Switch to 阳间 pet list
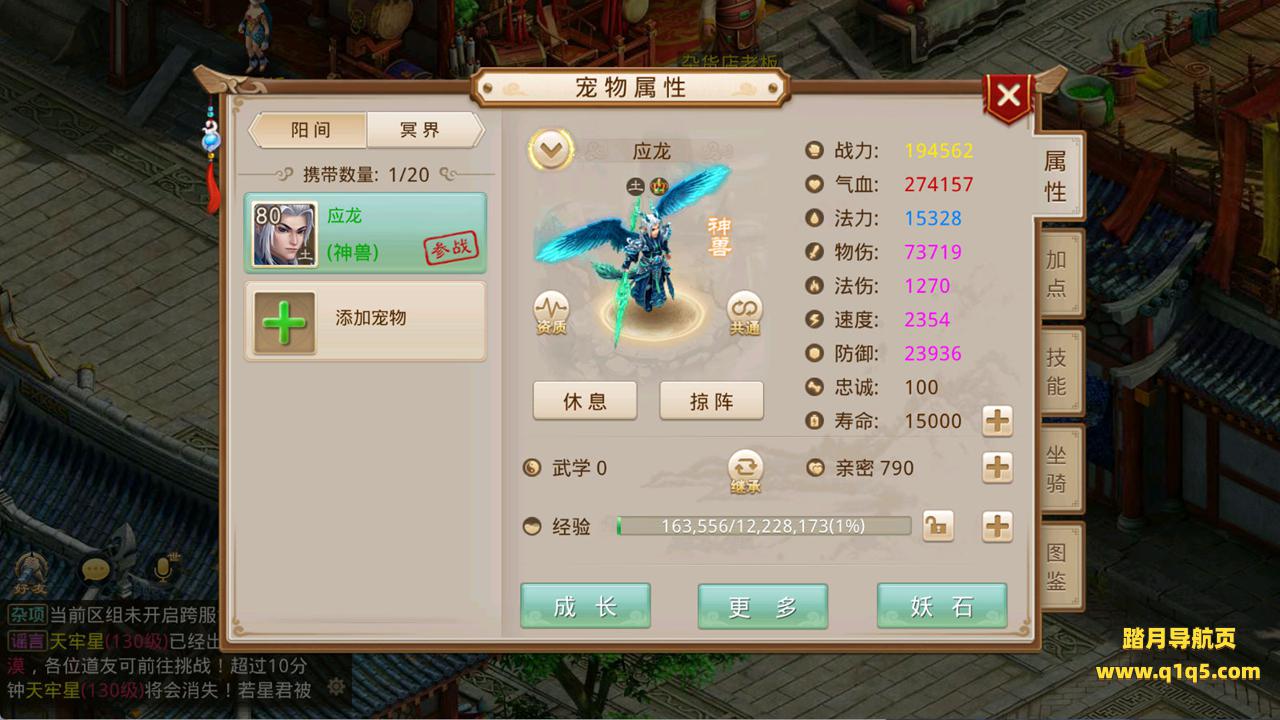 click(x=309, y=130)
